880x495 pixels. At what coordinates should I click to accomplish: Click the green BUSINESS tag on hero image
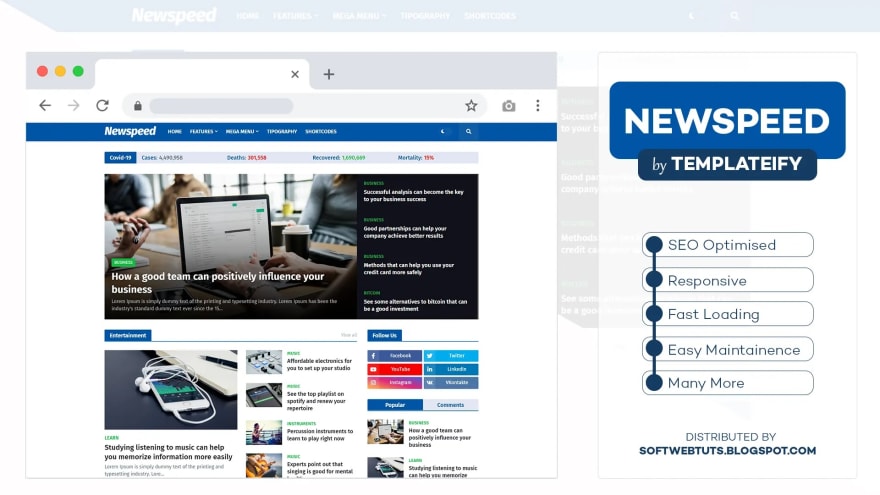pos(123,262)
